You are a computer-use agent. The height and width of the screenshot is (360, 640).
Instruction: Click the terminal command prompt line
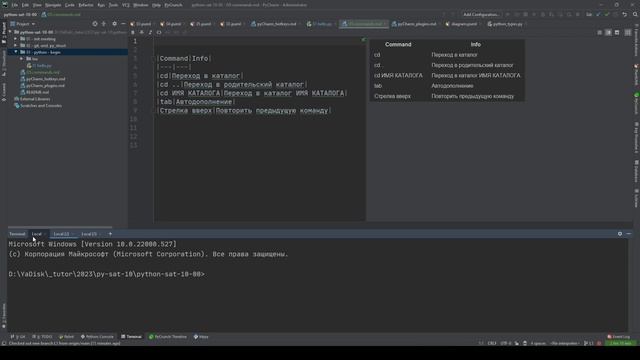coord(107,274)
